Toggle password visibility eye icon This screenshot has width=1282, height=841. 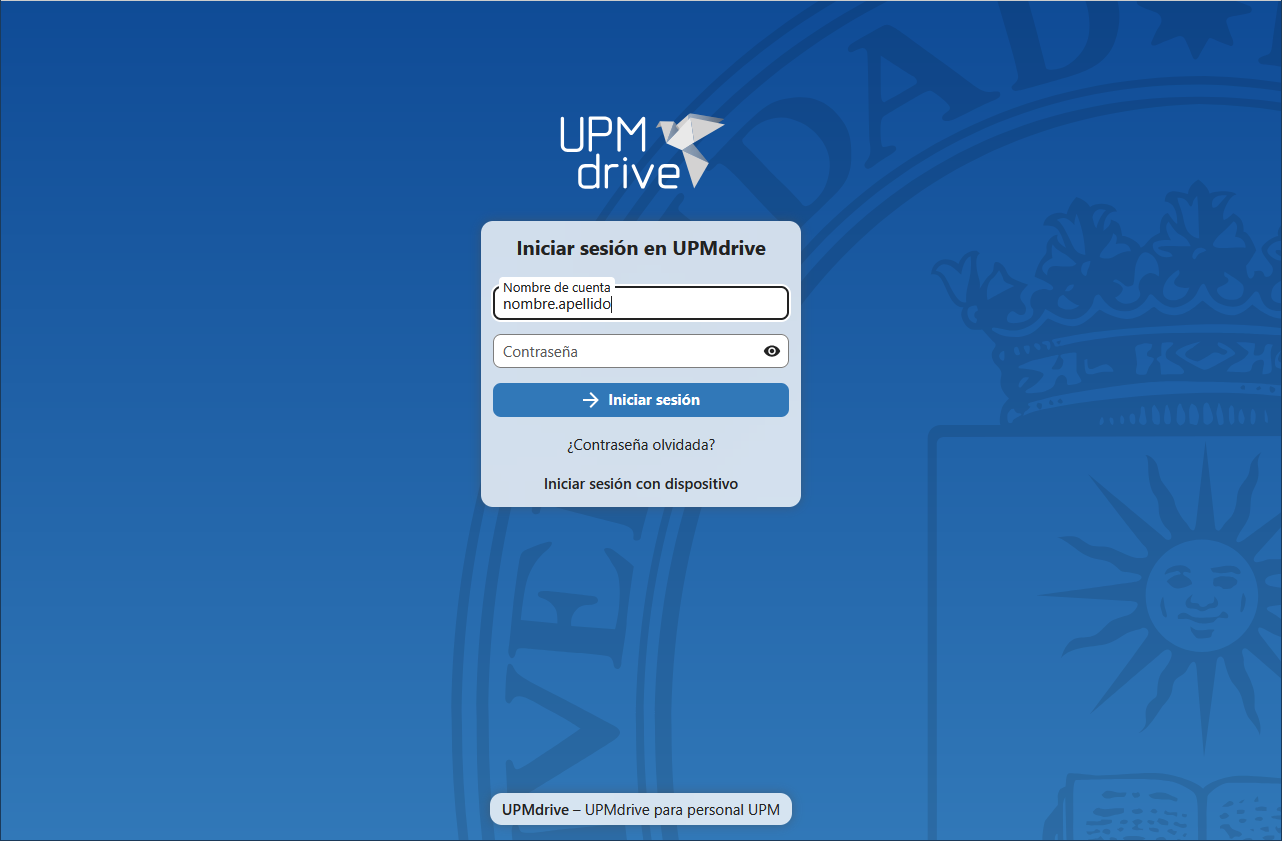(x=771, y=351)
